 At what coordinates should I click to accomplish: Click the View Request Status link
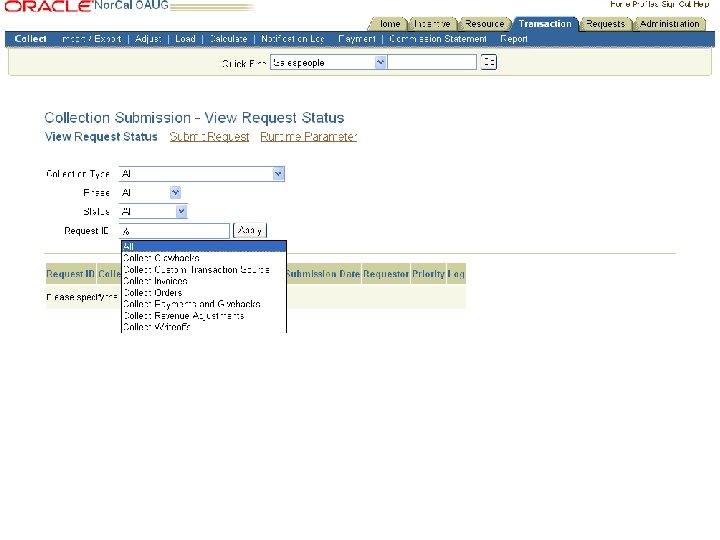101,137
